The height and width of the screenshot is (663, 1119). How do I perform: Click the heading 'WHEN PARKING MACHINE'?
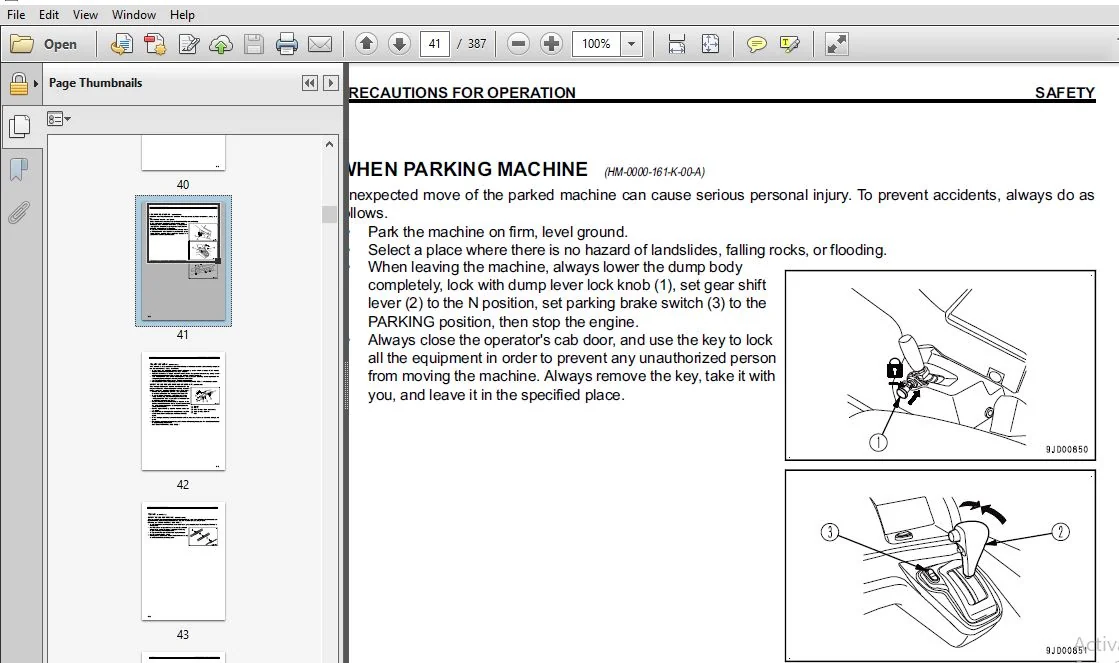467,169
